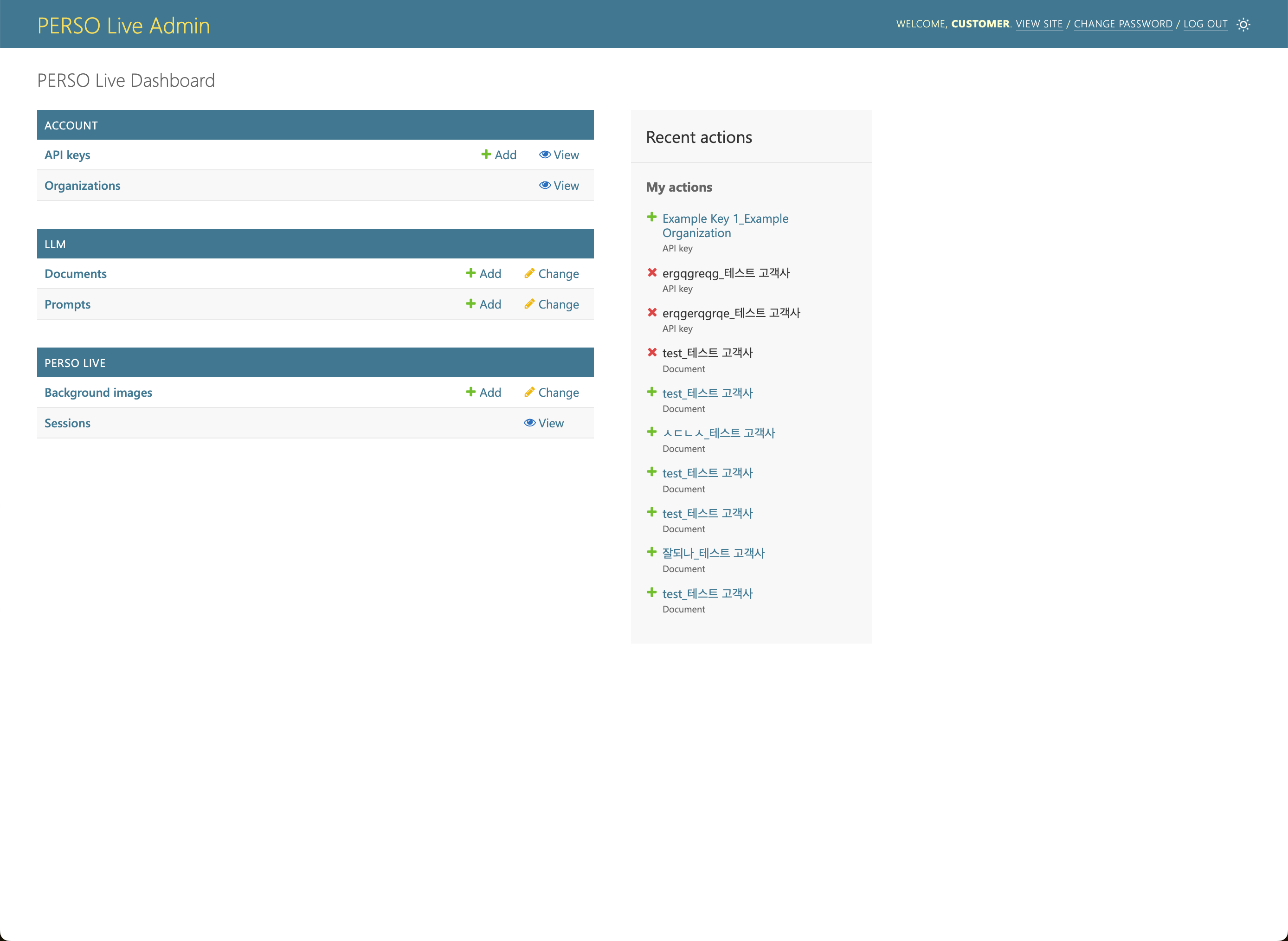Click LOG OUT in the header
Viewport: 1288px width, 941px height.
click(x=1205, y=24)
